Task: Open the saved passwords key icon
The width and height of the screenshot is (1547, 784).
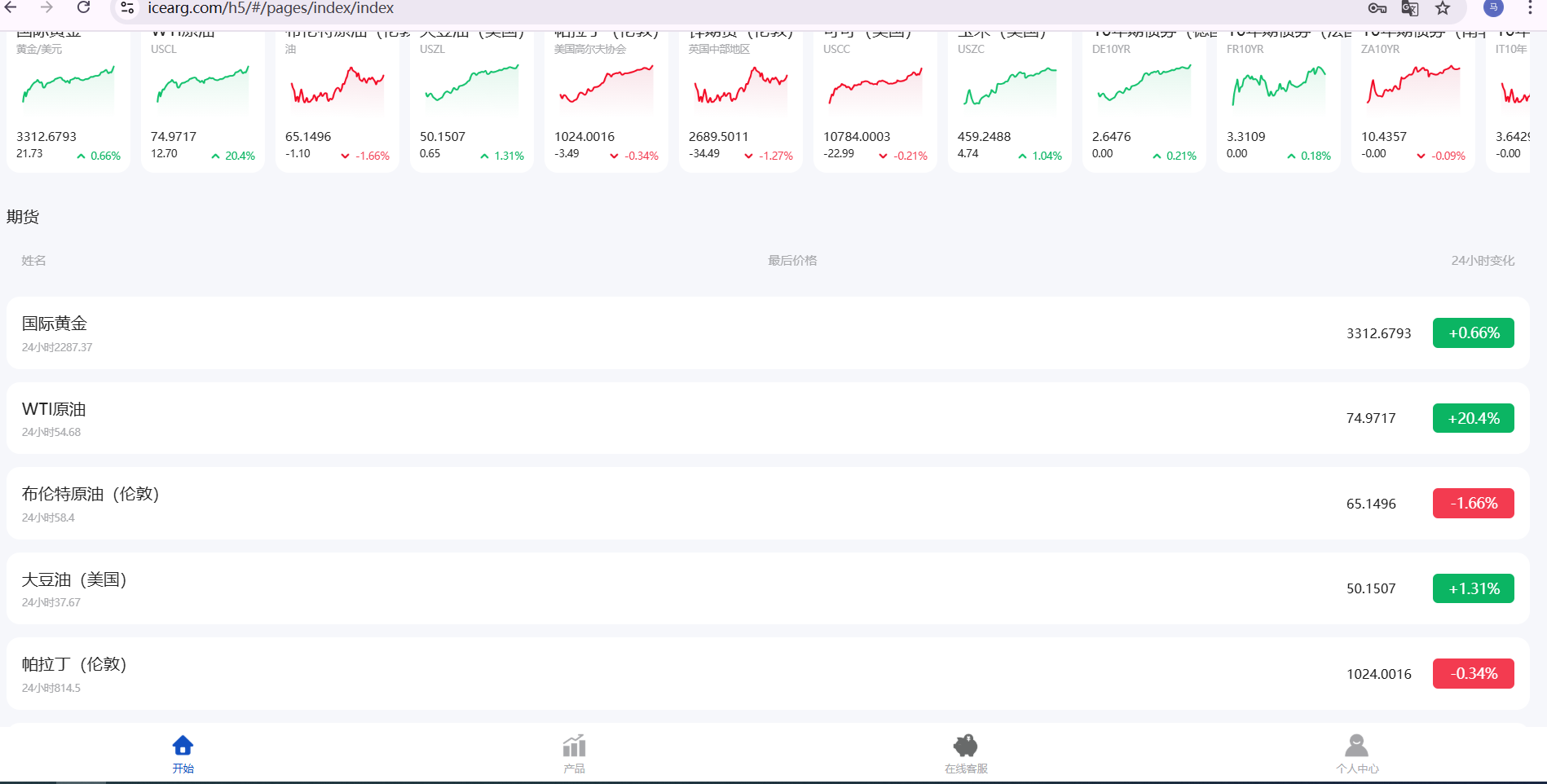Action: click(1377, 8)
